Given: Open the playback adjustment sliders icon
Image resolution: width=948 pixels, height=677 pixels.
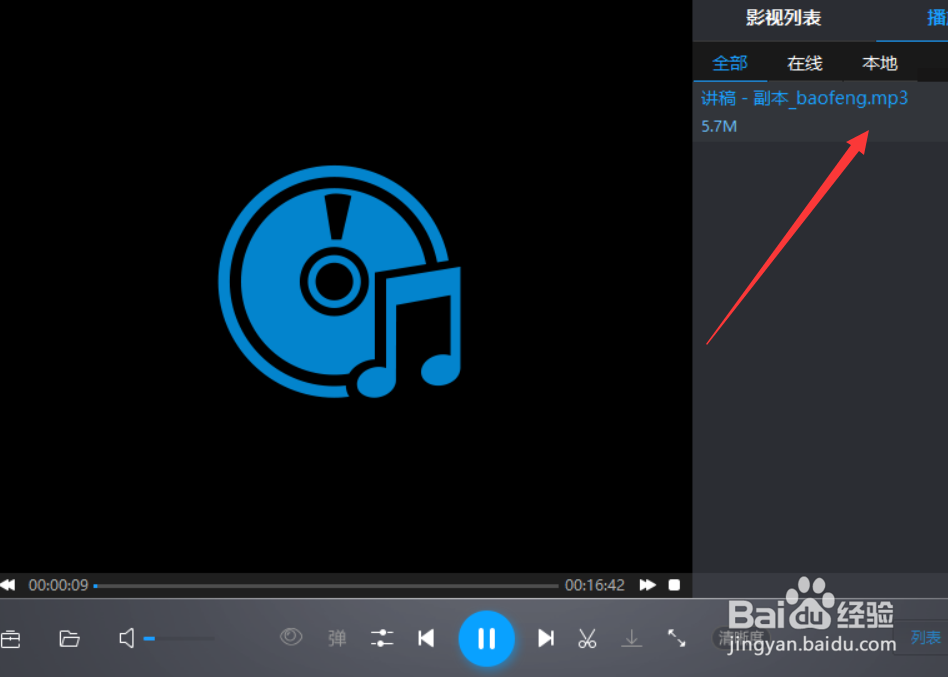Looking at the screenshot, I should click(x=381, y=638).
